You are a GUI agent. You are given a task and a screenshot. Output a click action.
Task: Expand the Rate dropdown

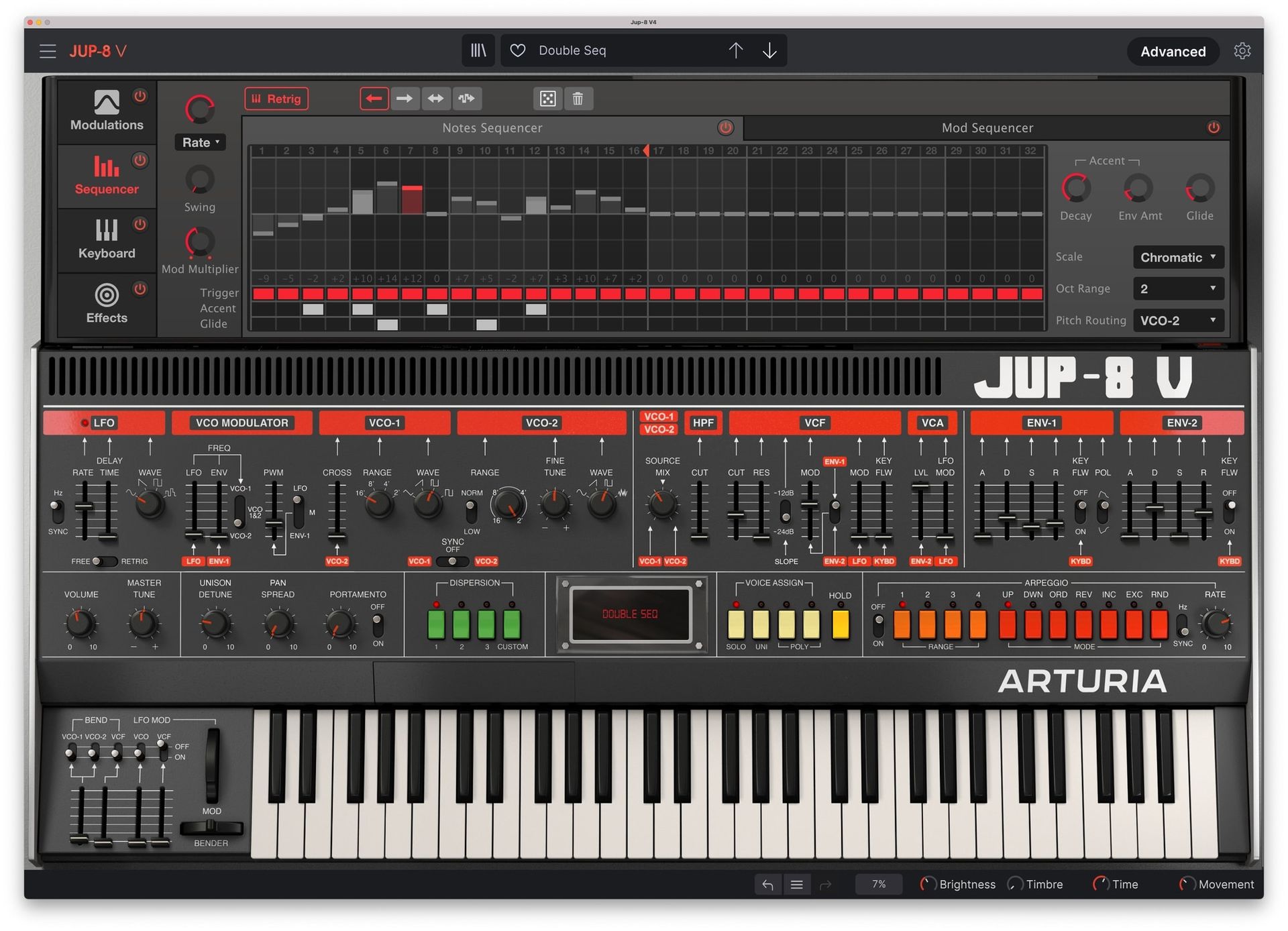click(200, 142)
